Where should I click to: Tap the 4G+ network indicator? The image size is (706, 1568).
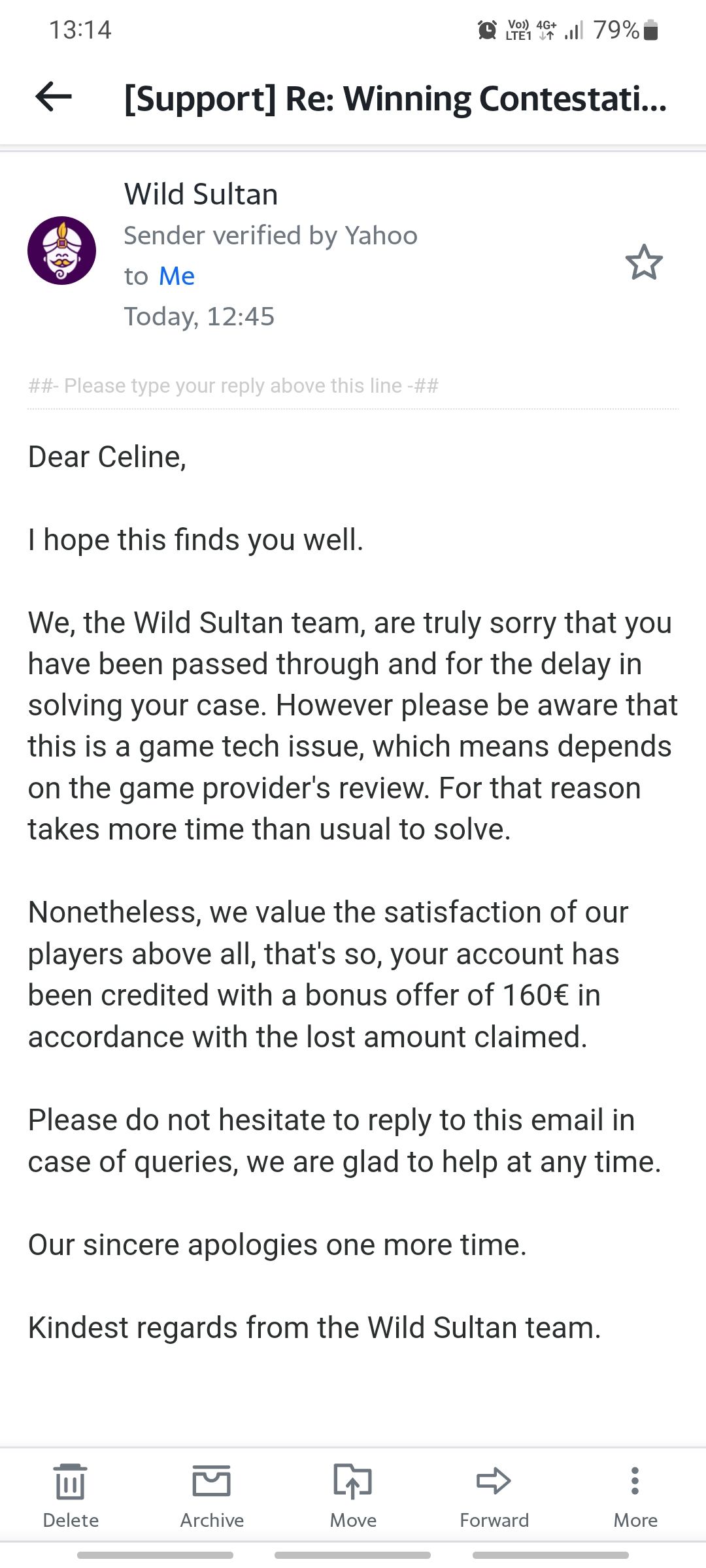point(546,29)
